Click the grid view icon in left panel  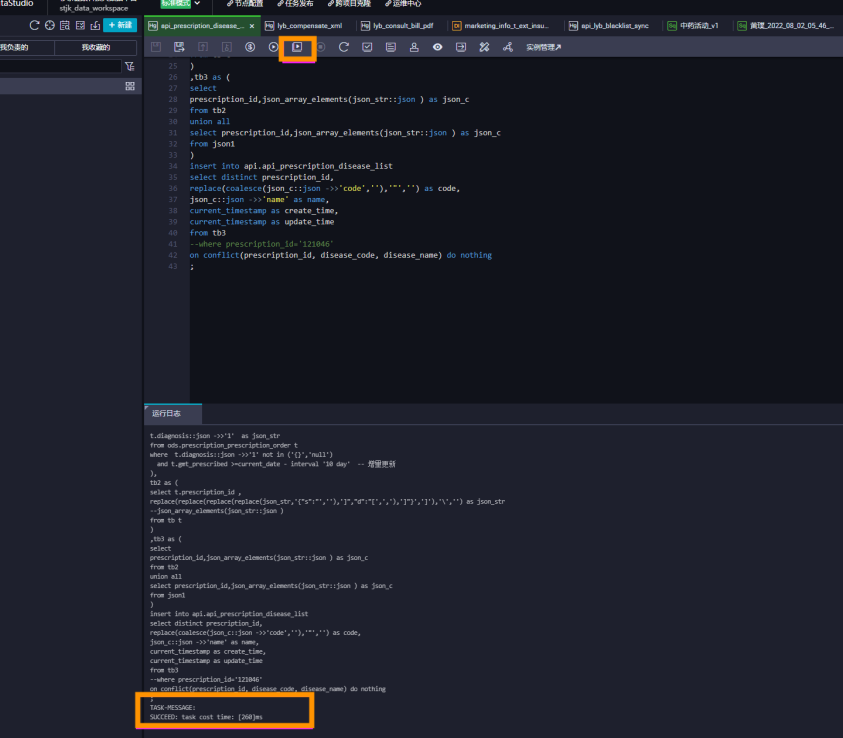point(130,86)
